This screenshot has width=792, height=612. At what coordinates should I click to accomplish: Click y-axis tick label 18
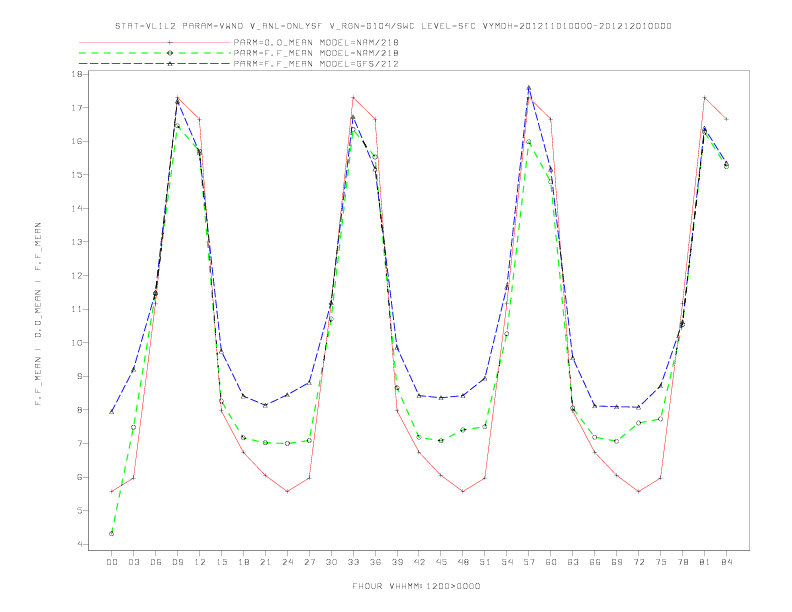[77, 74]
